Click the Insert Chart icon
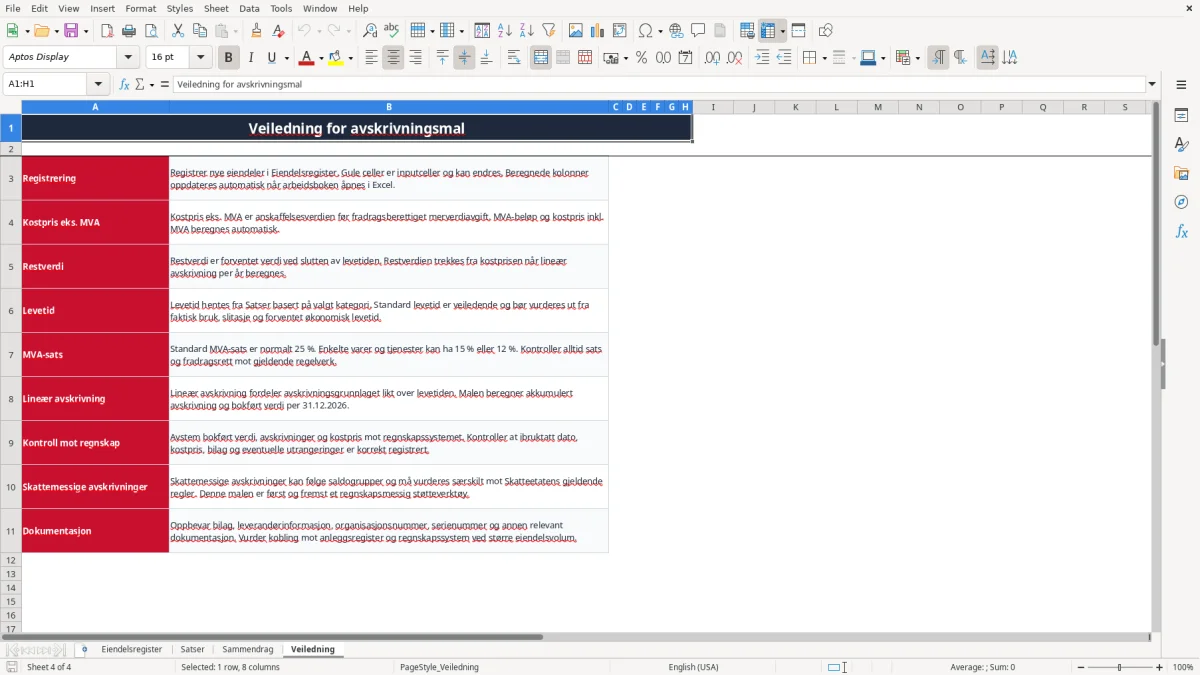Image resolution: width=1200 pixels, height=675 pixels. click(x=598, y=31)
